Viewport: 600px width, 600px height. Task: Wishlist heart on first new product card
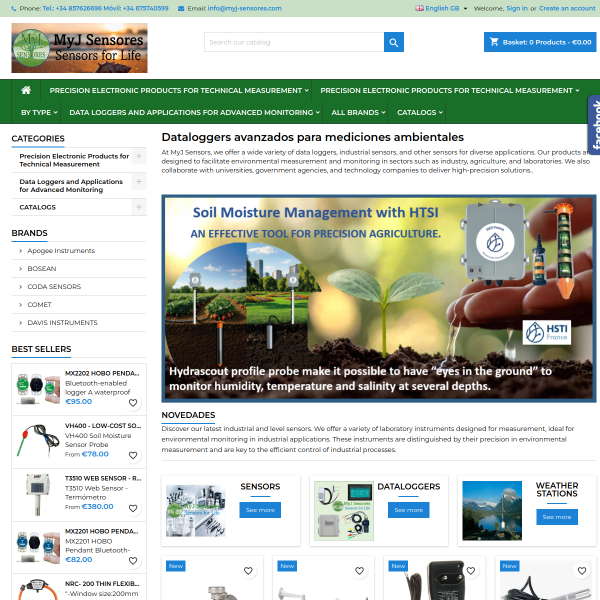coord(248,571)
